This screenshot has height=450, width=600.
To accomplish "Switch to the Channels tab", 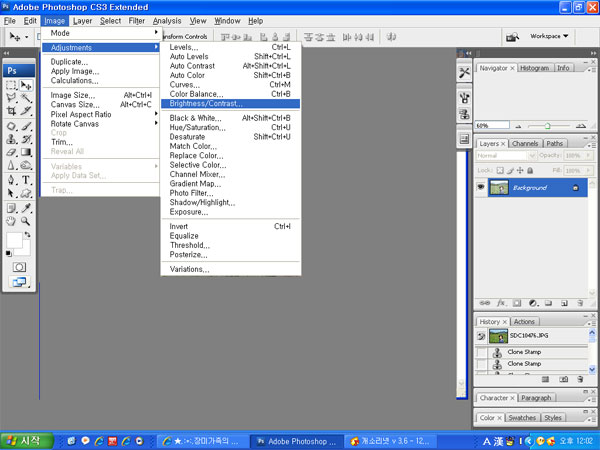I will 525,143.
